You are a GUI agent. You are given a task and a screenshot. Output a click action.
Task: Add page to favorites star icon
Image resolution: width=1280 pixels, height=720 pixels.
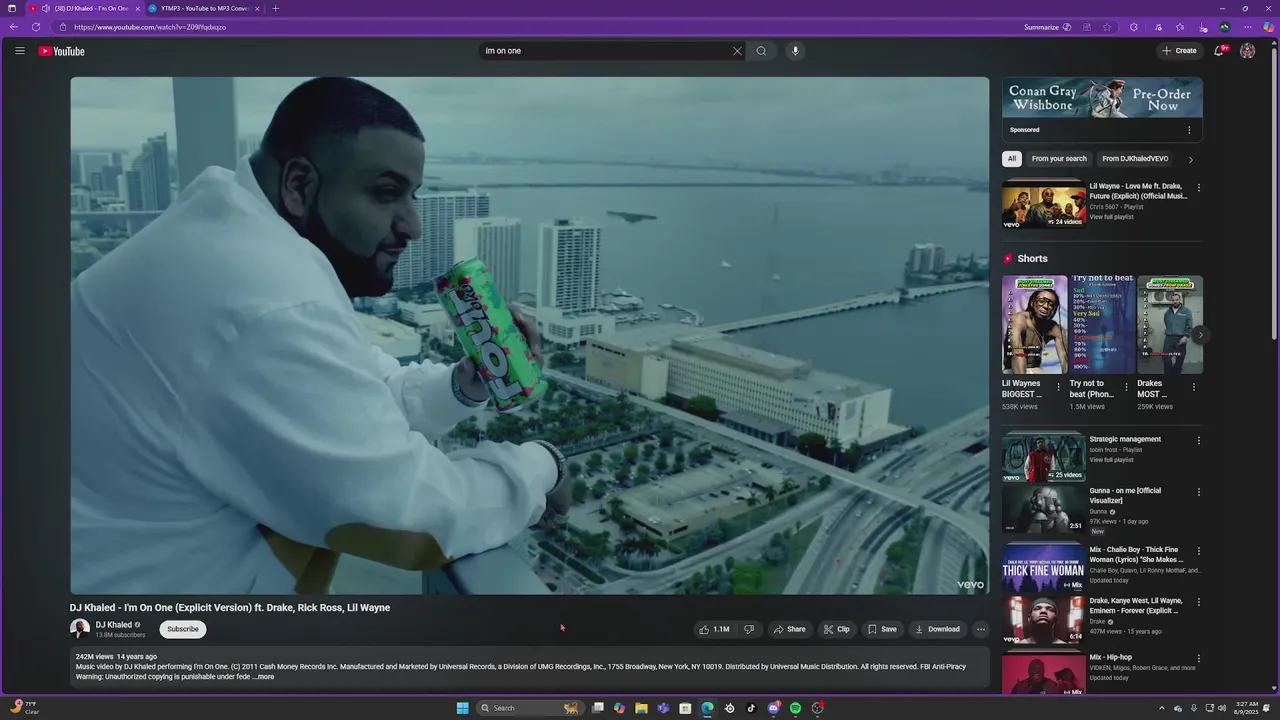[x=1107, y=27]
